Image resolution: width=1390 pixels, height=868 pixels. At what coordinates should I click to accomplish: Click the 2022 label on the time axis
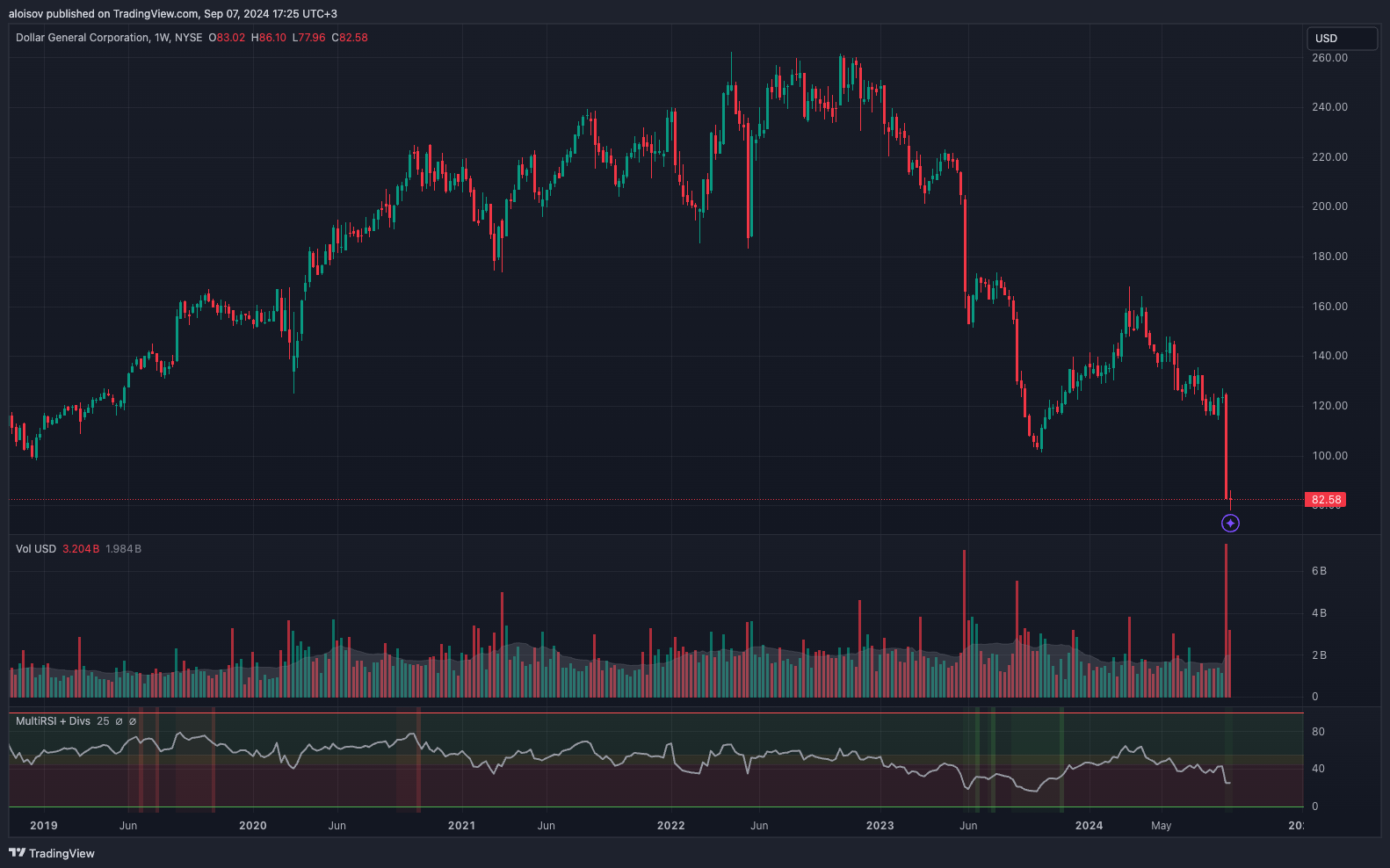coord(671,826)
